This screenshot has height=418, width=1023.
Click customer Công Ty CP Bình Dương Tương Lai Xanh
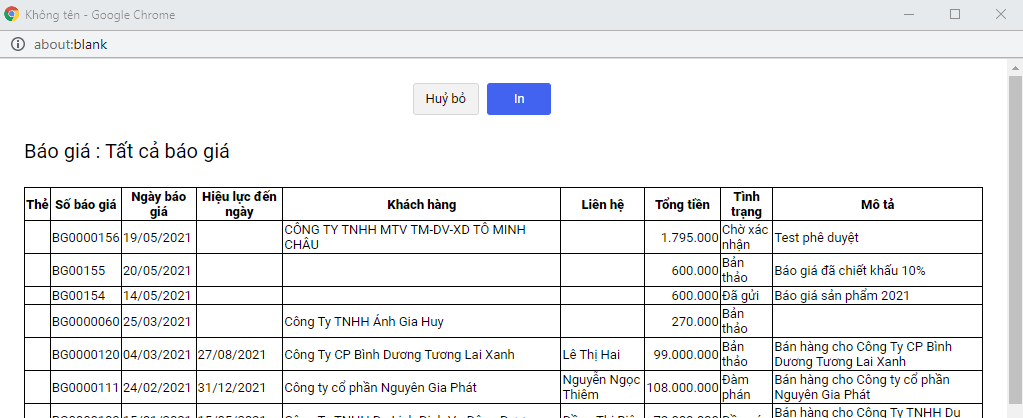pyautogui.click(x=399, y=355)
